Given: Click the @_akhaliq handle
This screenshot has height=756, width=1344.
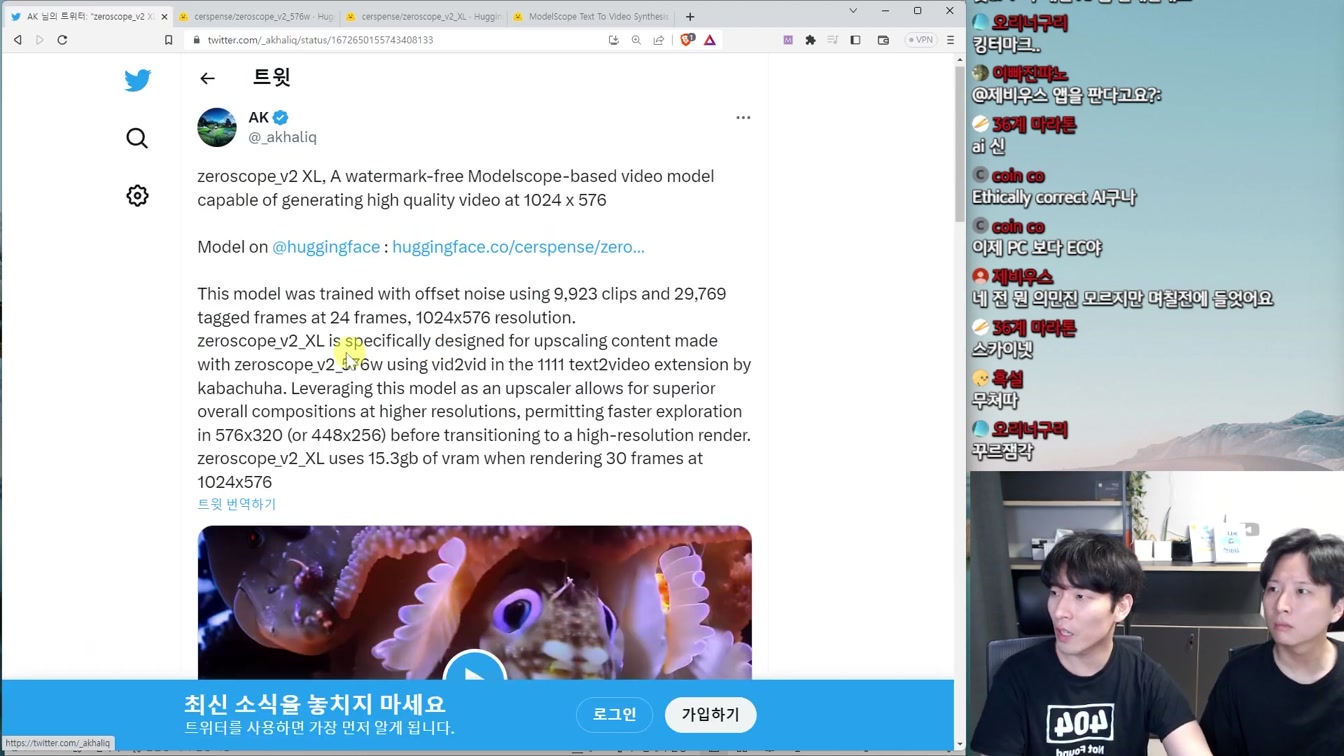Looking at the screenshot, I should pyautogui.click(x=282, y=137).
